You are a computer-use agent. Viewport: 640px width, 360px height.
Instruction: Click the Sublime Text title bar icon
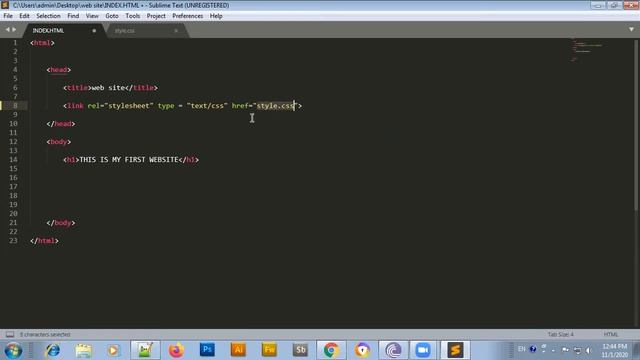point(5,5)
